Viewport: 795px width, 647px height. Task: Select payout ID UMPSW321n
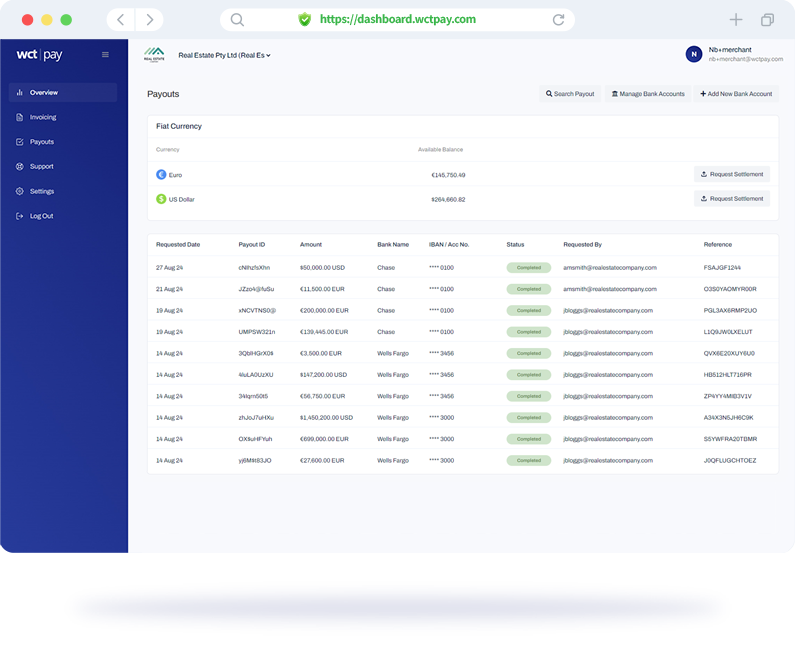257,332
